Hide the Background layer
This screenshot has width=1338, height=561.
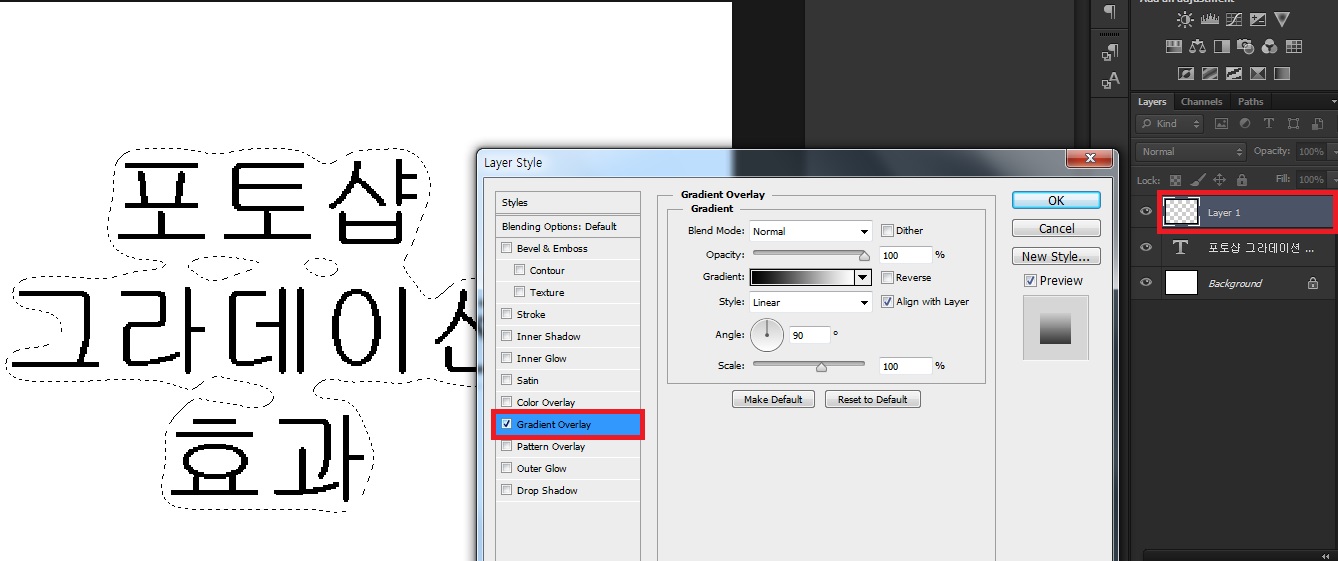point(1146,283)
